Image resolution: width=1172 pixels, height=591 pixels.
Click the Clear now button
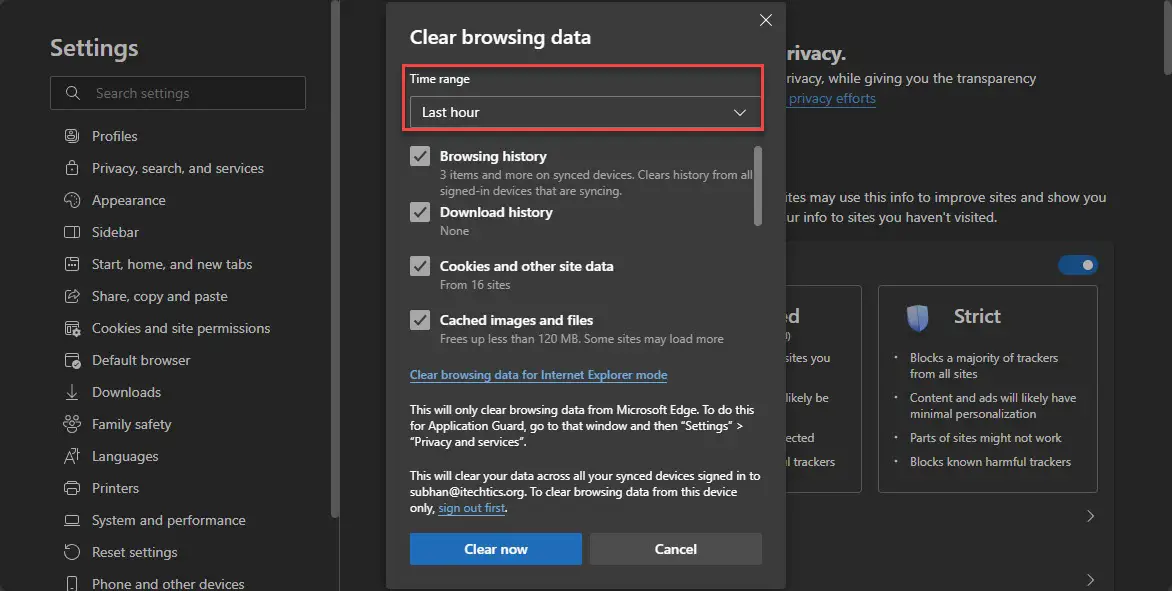(x=496, y=549)
